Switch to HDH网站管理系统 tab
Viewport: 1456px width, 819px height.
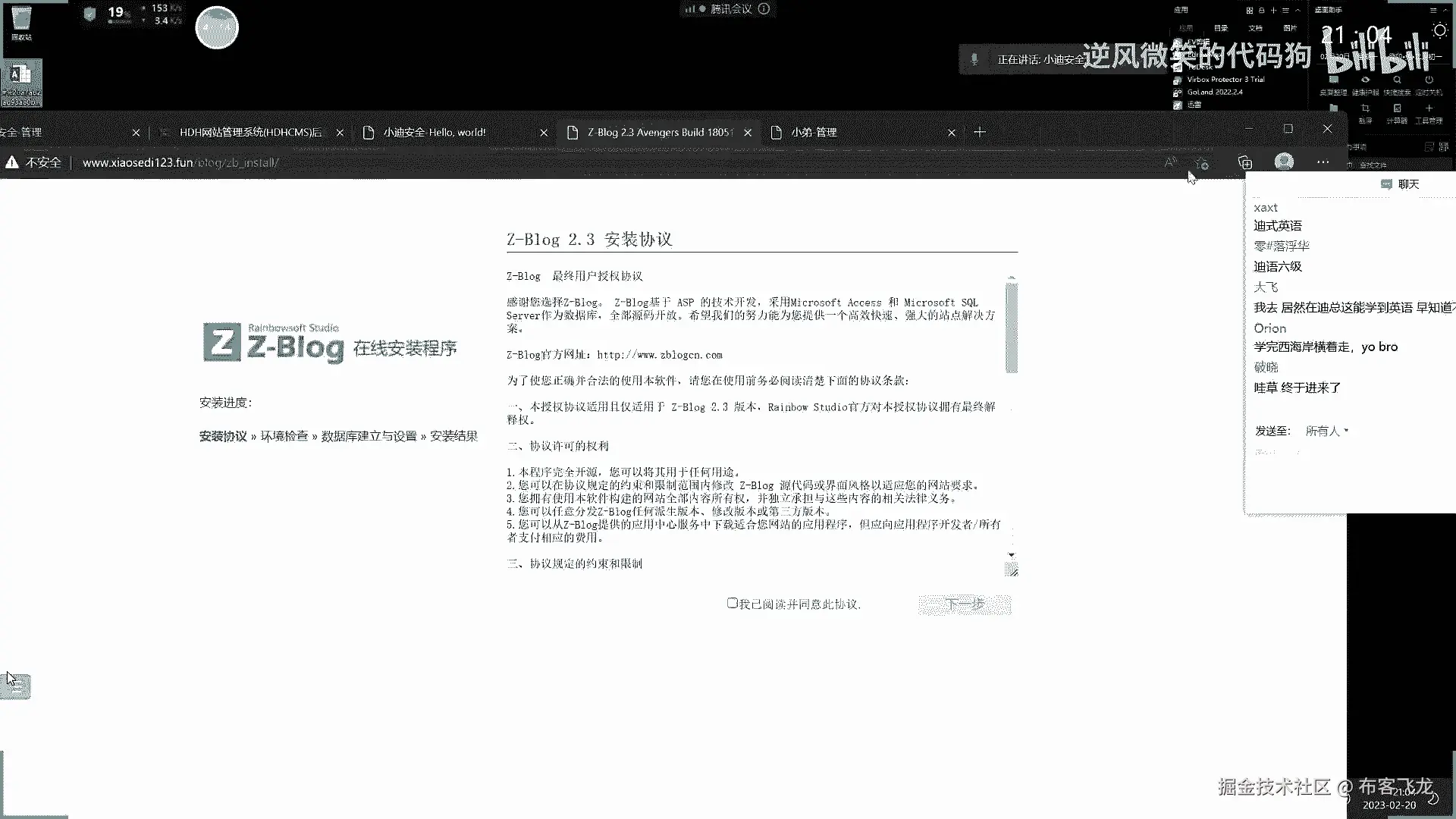tap(250, 132)
